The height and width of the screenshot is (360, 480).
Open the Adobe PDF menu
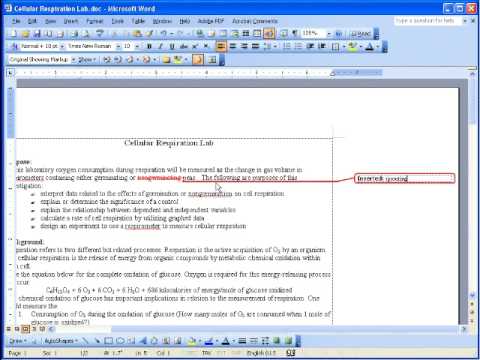(211, 21)
